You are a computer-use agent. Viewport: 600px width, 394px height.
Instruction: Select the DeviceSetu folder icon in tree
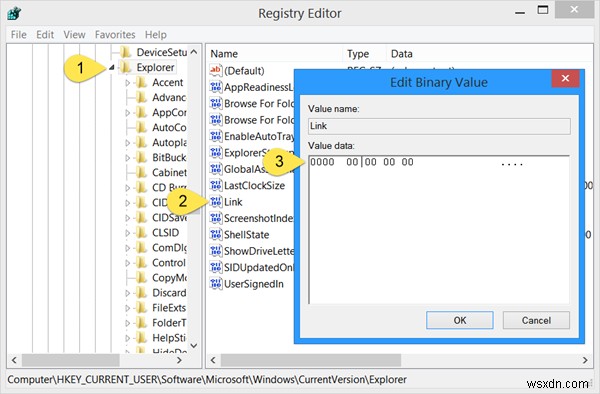[x=125, y=52]
